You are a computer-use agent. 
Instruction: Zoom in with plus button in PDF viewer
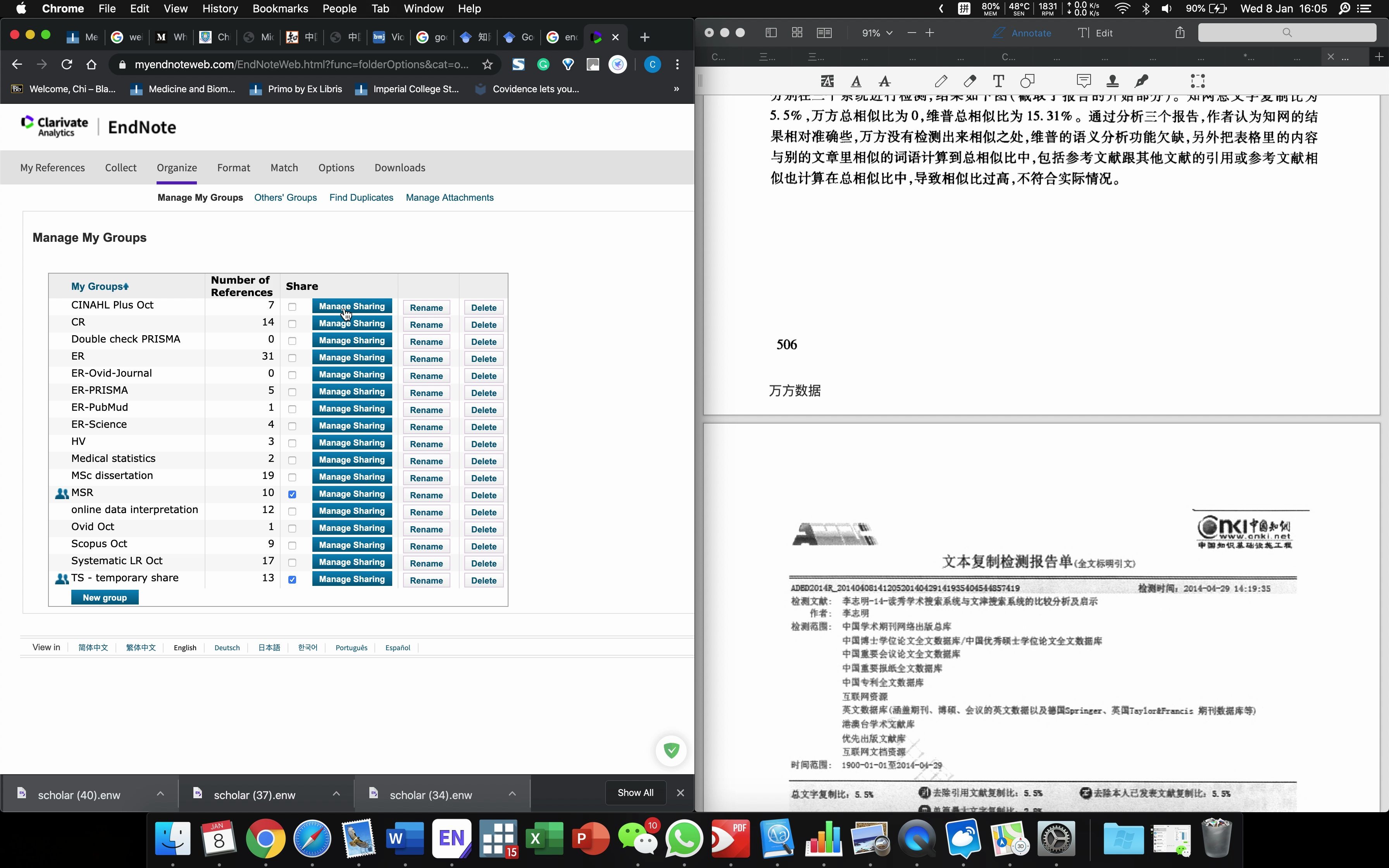coord(930,33)
